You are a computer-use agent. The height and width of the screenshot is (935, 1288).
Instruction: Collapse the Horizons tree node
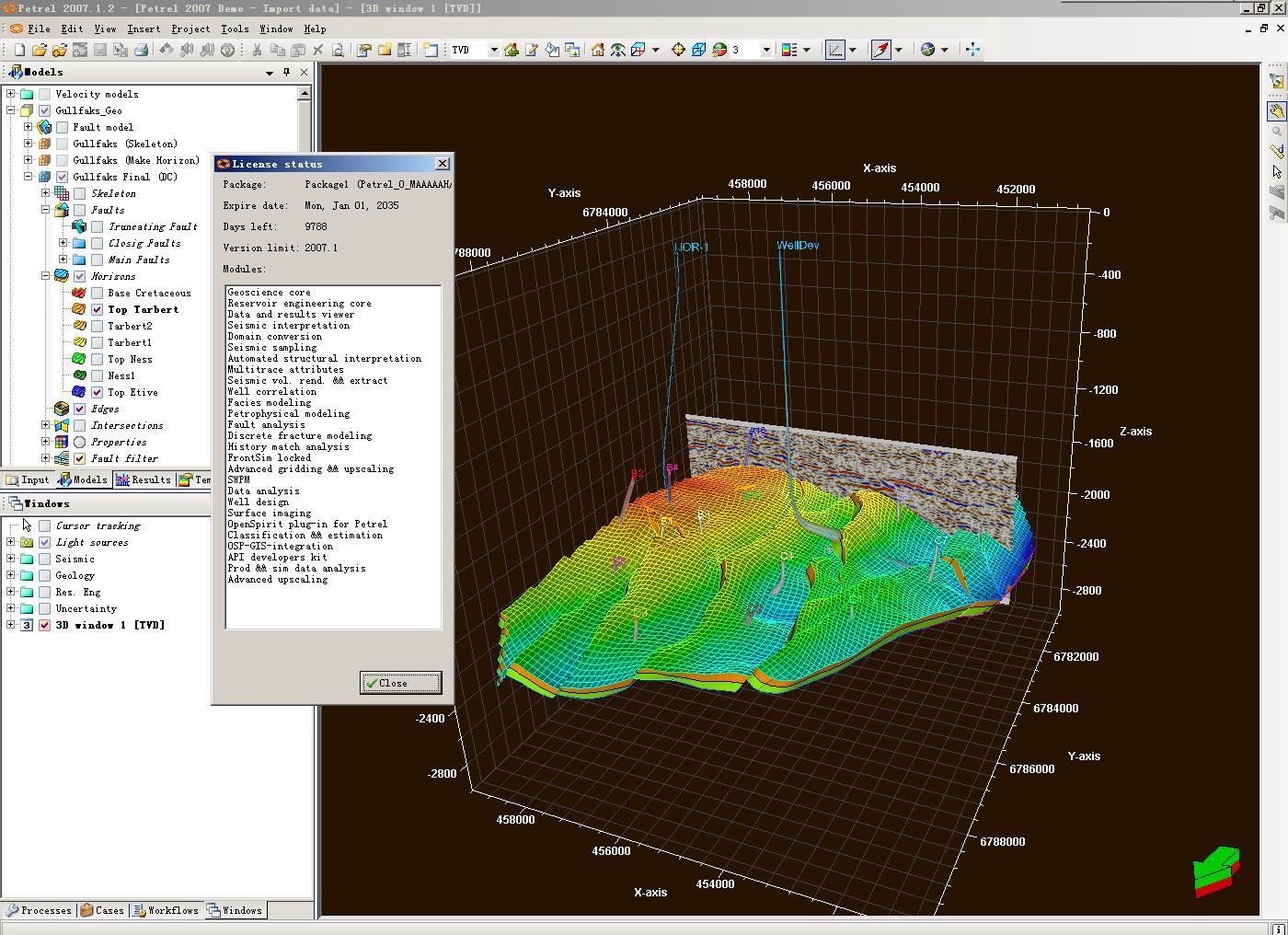point(45,276)
